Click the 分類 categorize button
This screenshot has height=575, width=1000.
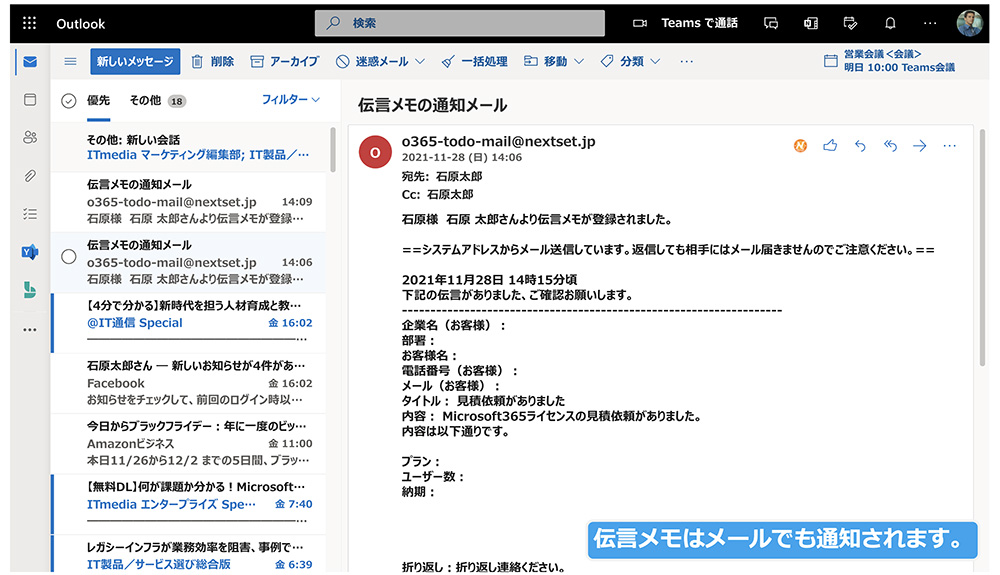click(x=622, y=62)
